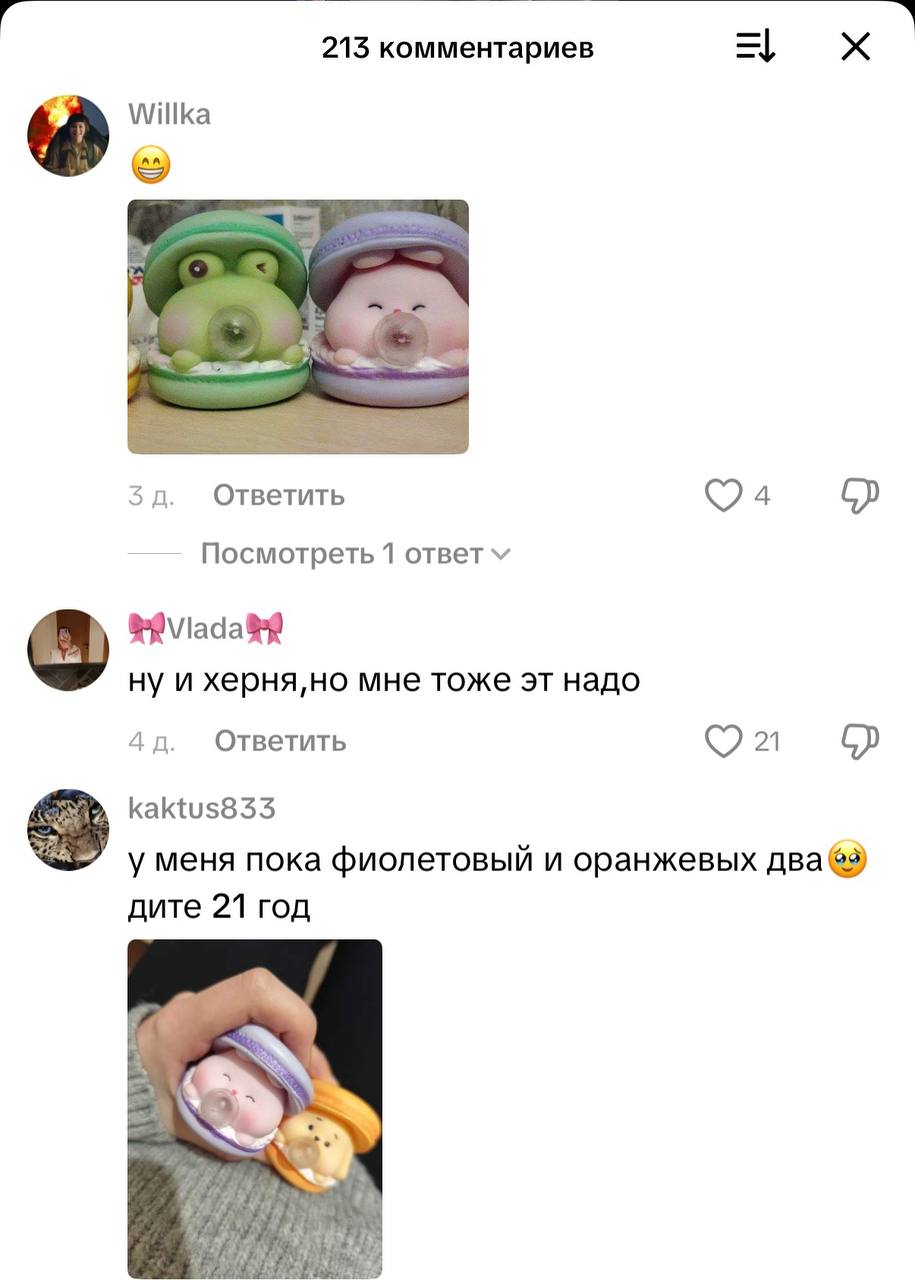Open the comment sort options icon

coord(756,47)
